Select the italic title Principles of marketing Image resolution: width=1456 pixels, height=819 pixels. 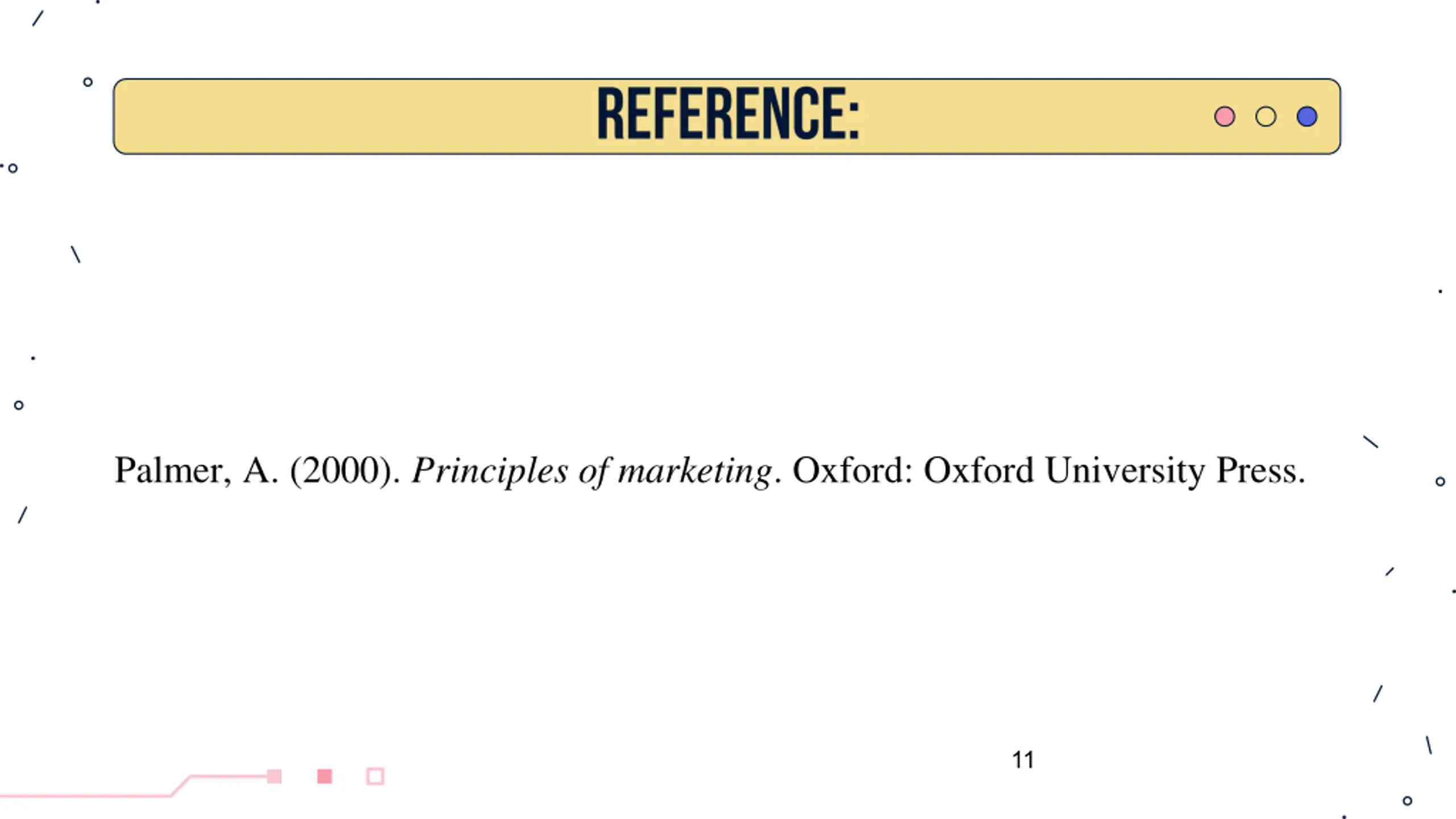tap(591, 471)
